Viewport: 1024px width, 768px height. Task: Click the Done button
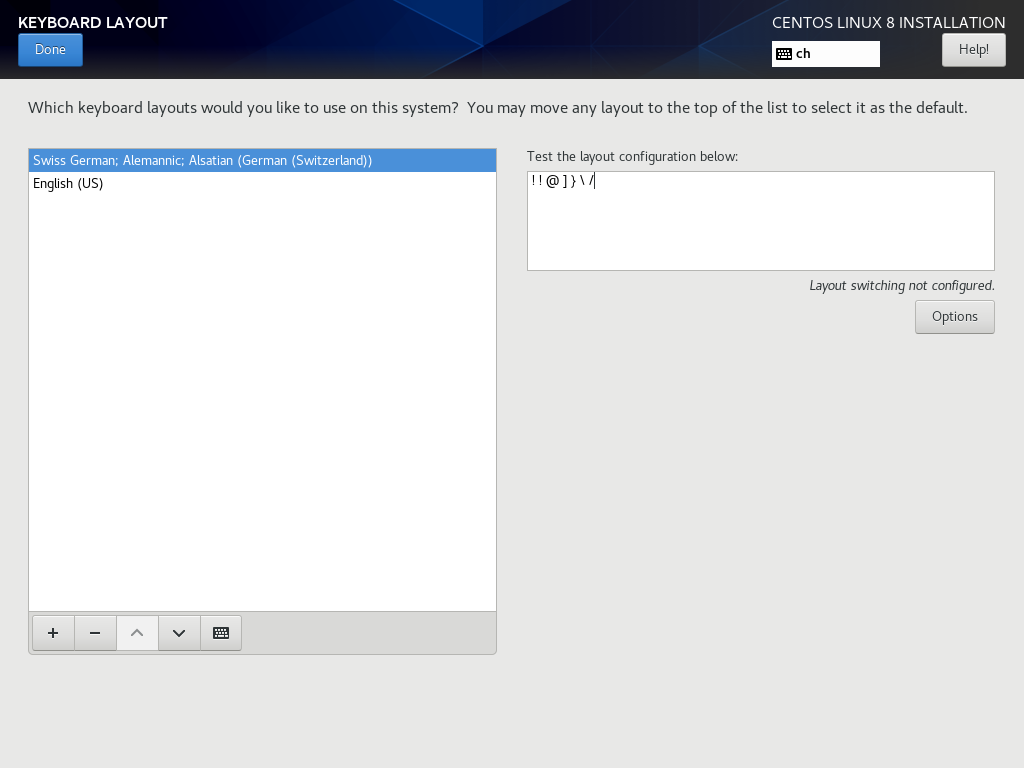50,50
